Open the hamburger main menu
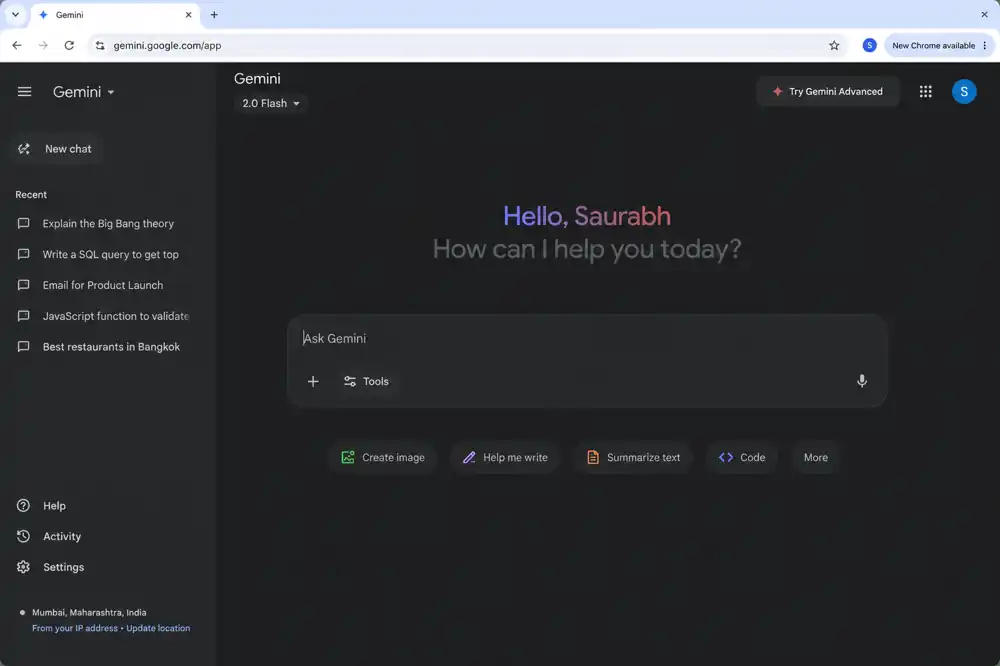1000x666 pixels. pos(24,92)
